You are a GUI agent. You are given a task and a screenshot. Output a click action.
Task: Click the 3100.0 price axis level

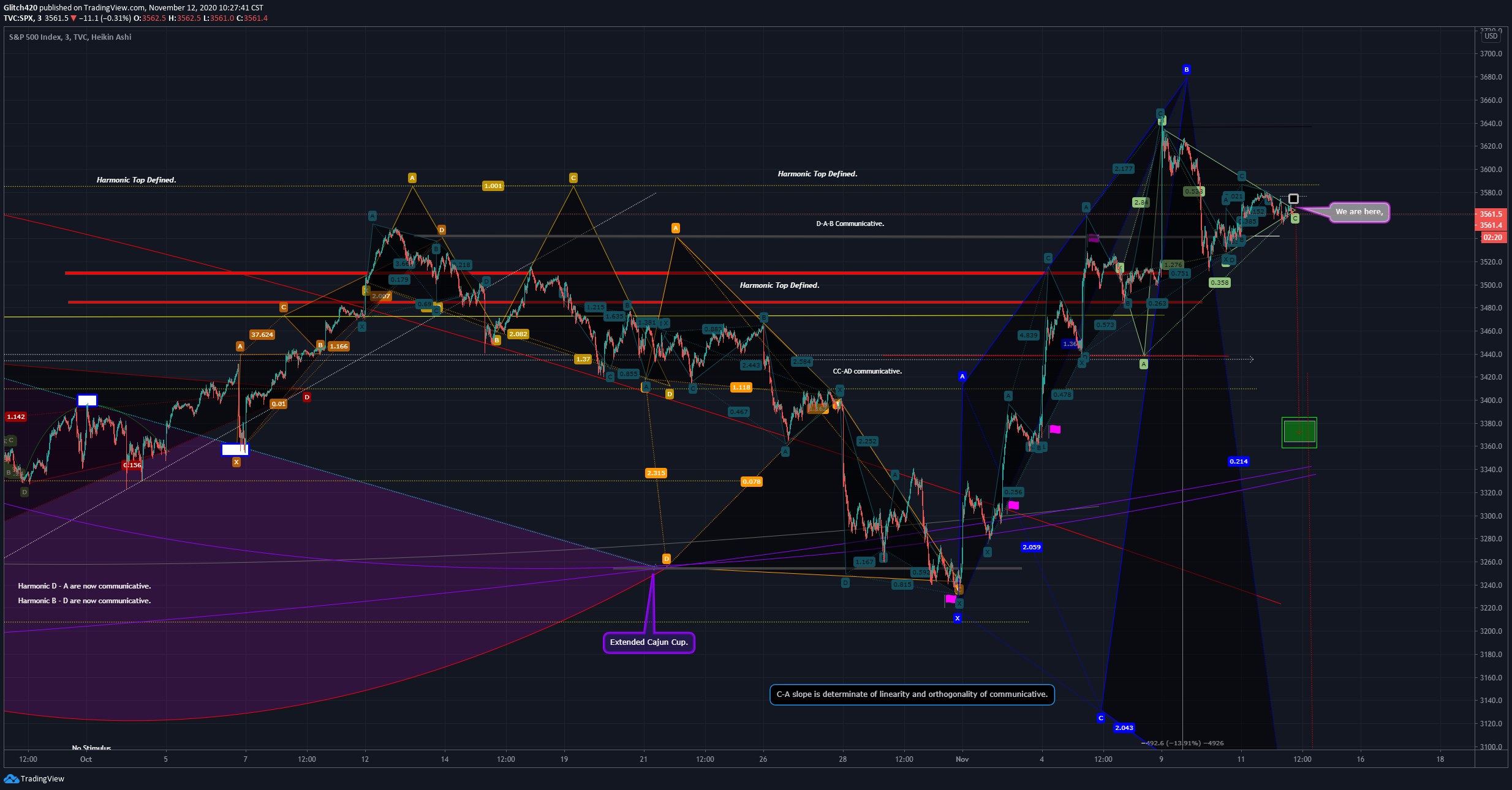pos(1491,747)
